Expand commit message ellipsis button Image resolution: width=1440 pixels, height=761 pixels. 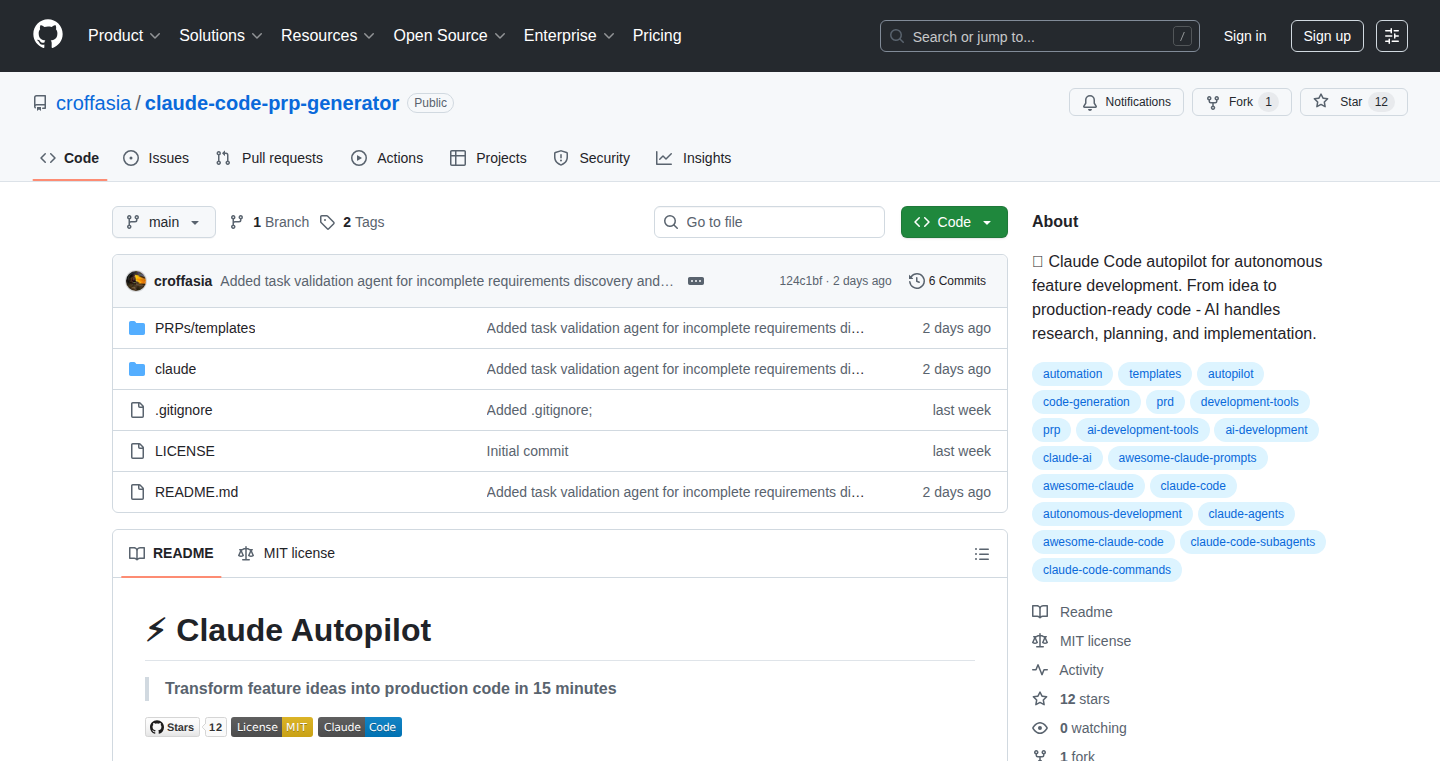(x=696, y=281)
